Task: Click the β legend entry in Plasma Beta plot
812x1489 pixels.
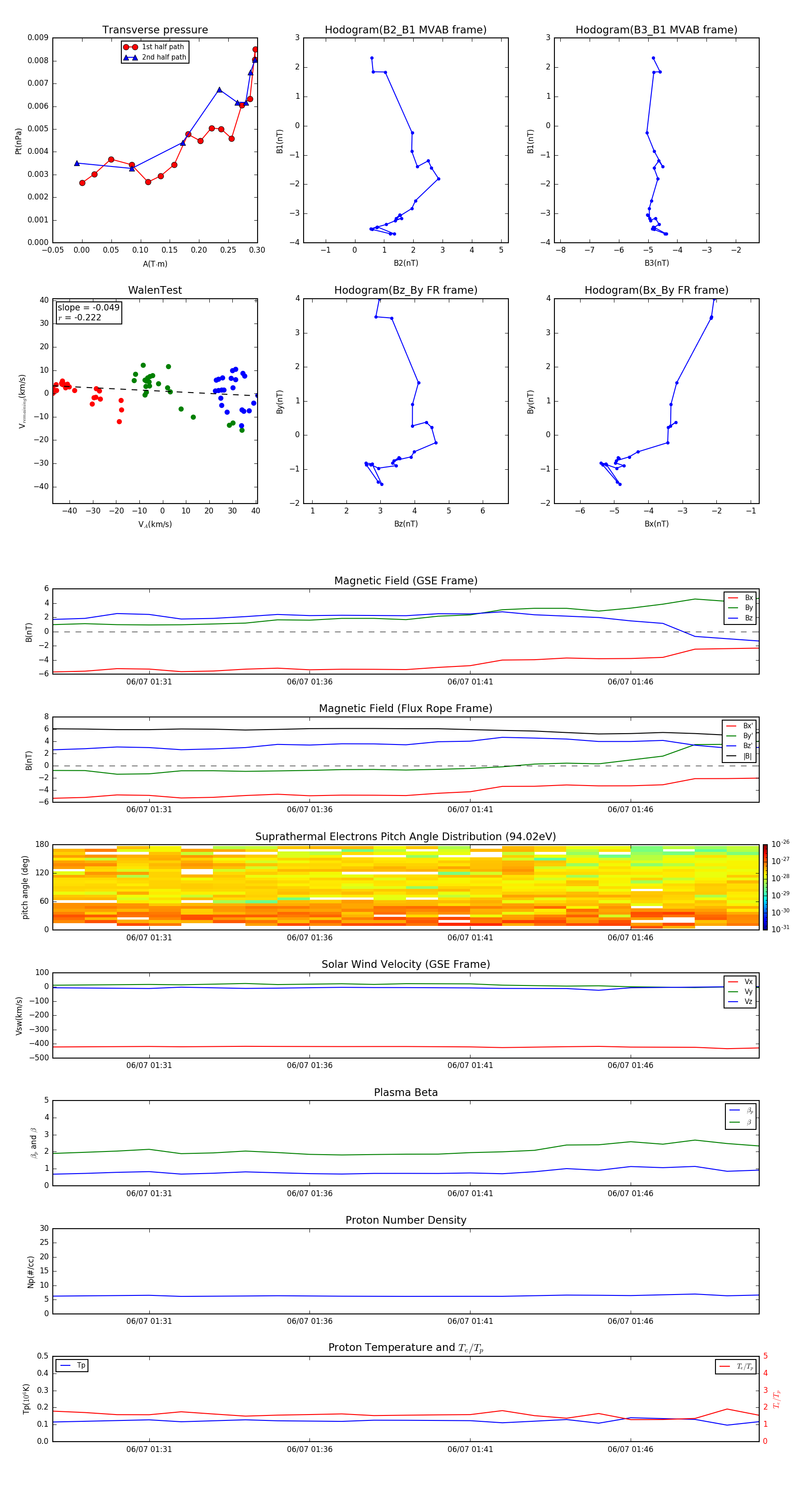Action: (x=741, y=1122)
